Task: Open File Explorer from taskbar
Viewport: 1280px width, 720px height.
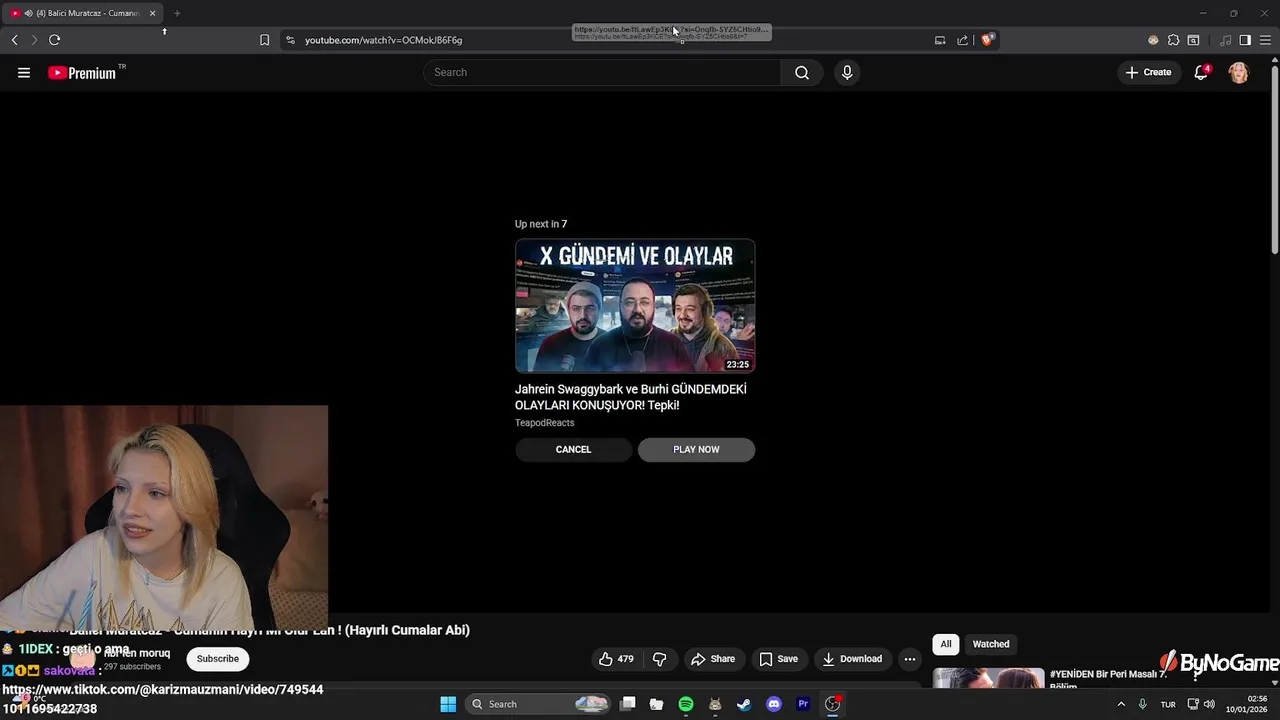Action: point(657,704)
